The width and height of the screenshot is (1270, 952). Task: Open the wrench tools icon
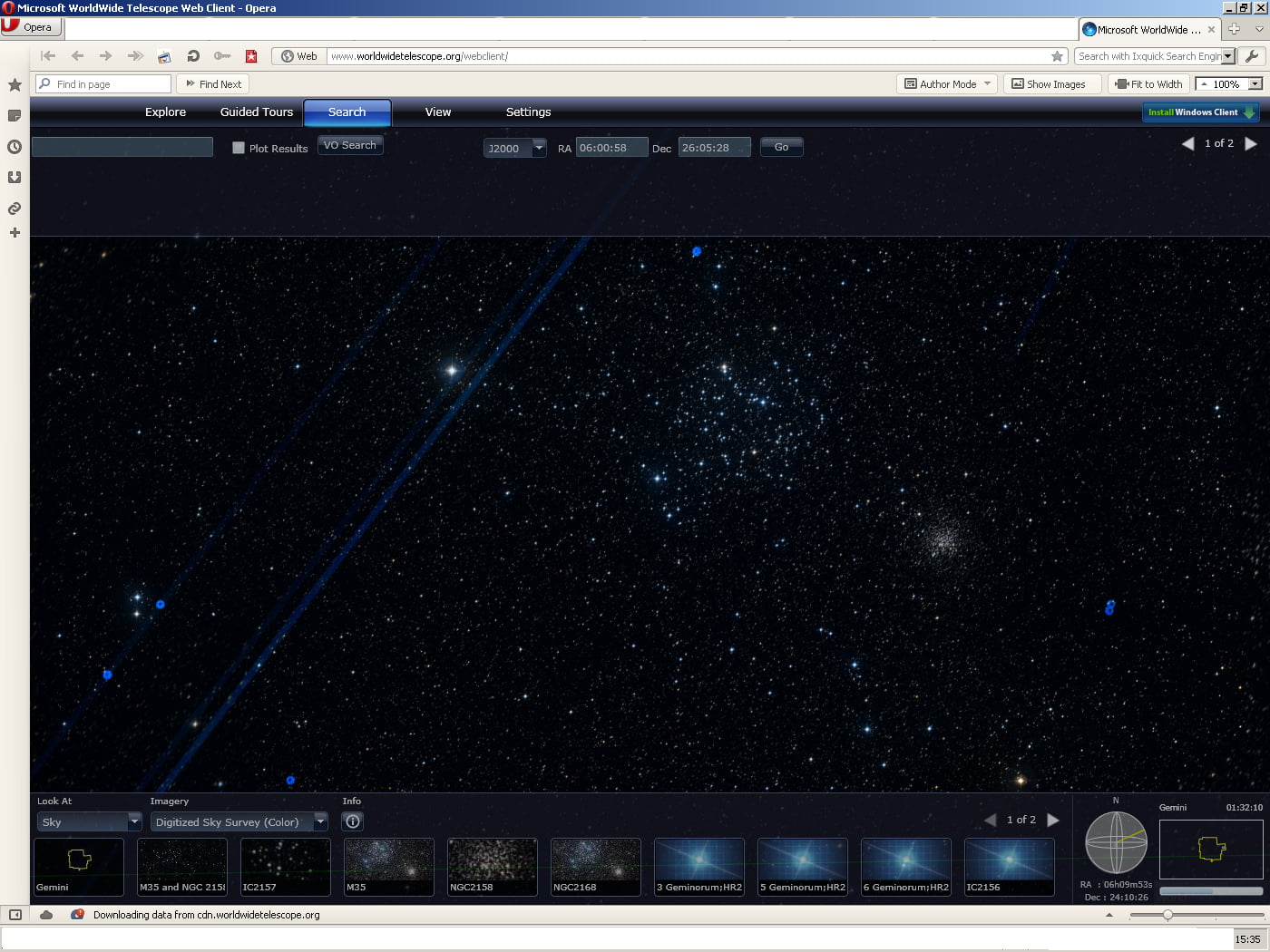tap(1252, 56)
